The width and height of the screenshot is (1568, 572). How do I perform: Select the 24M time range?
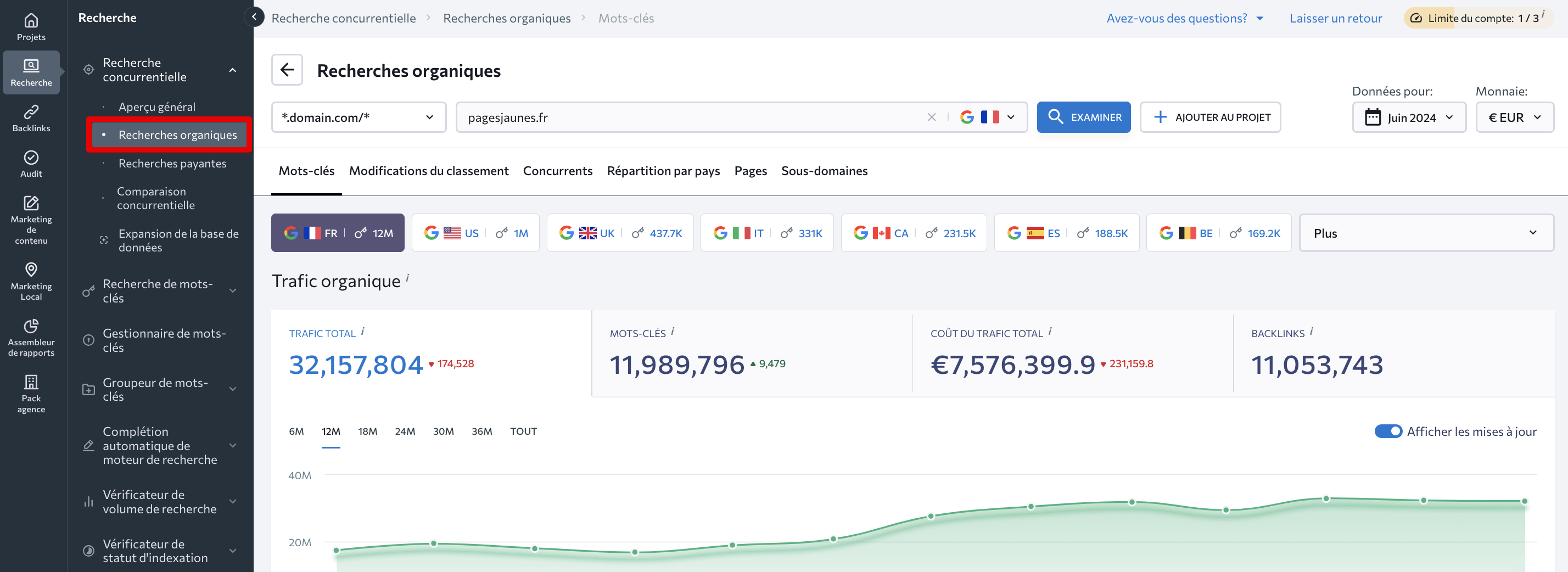click(405, 431)
